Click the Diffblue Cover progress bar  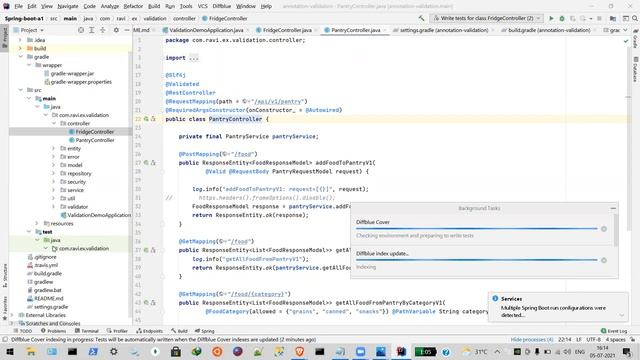476,229
